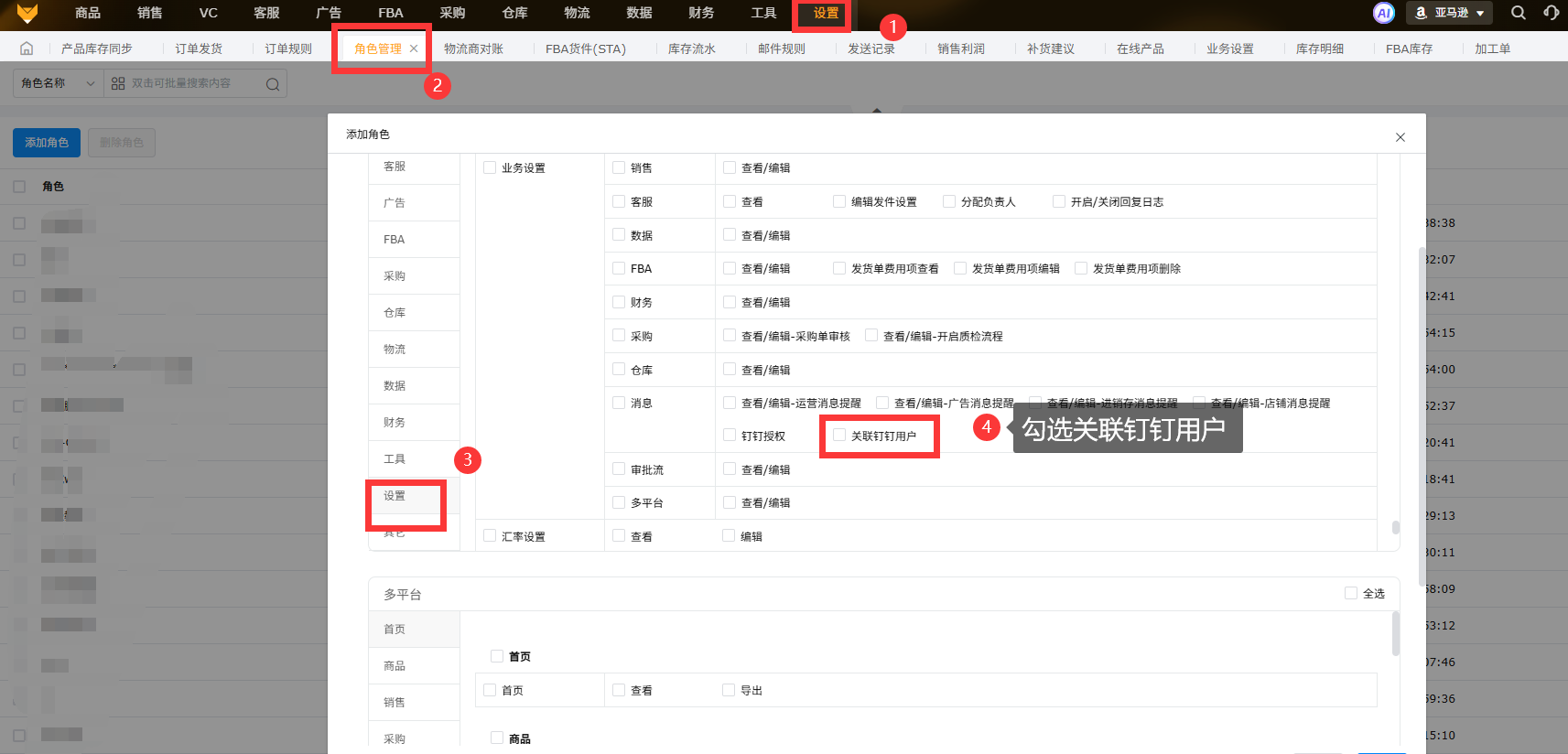Type in the 双击可批量搜索内容 search field

(197, 83)
